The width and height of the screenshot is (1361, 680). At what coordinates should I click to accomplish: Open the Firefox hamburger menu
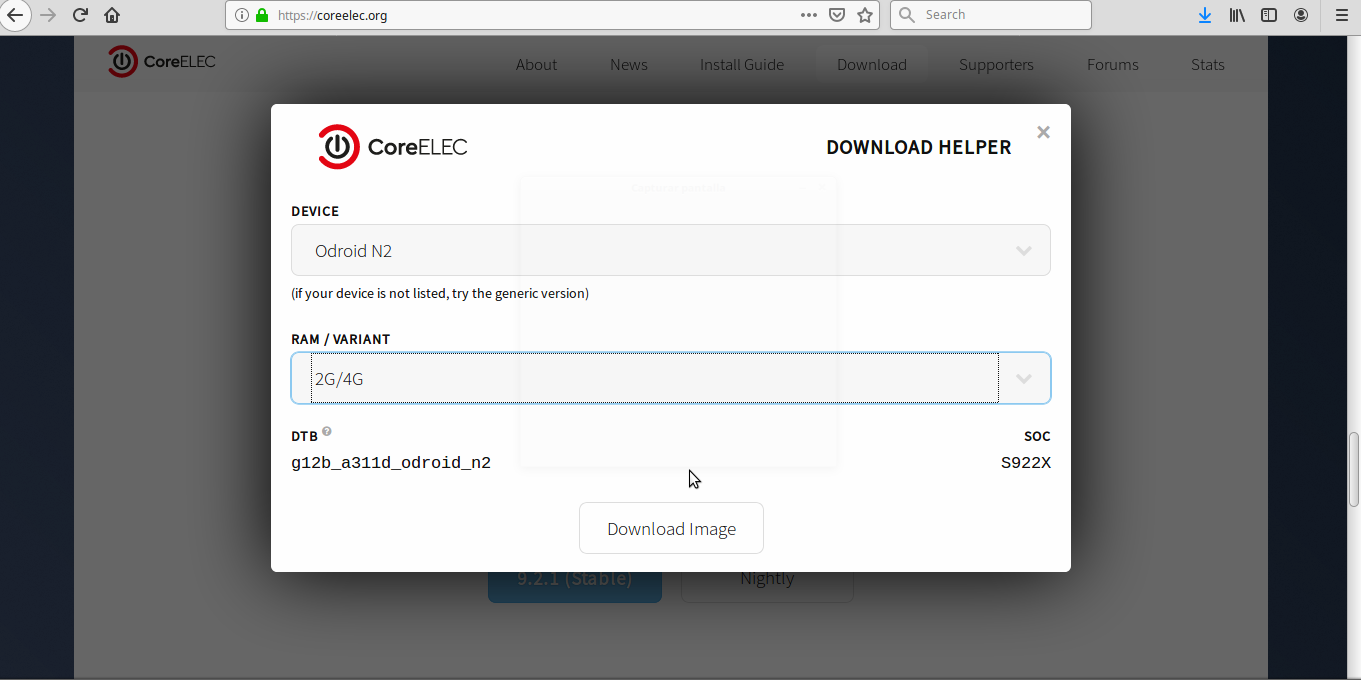(x=1342, y=15)
